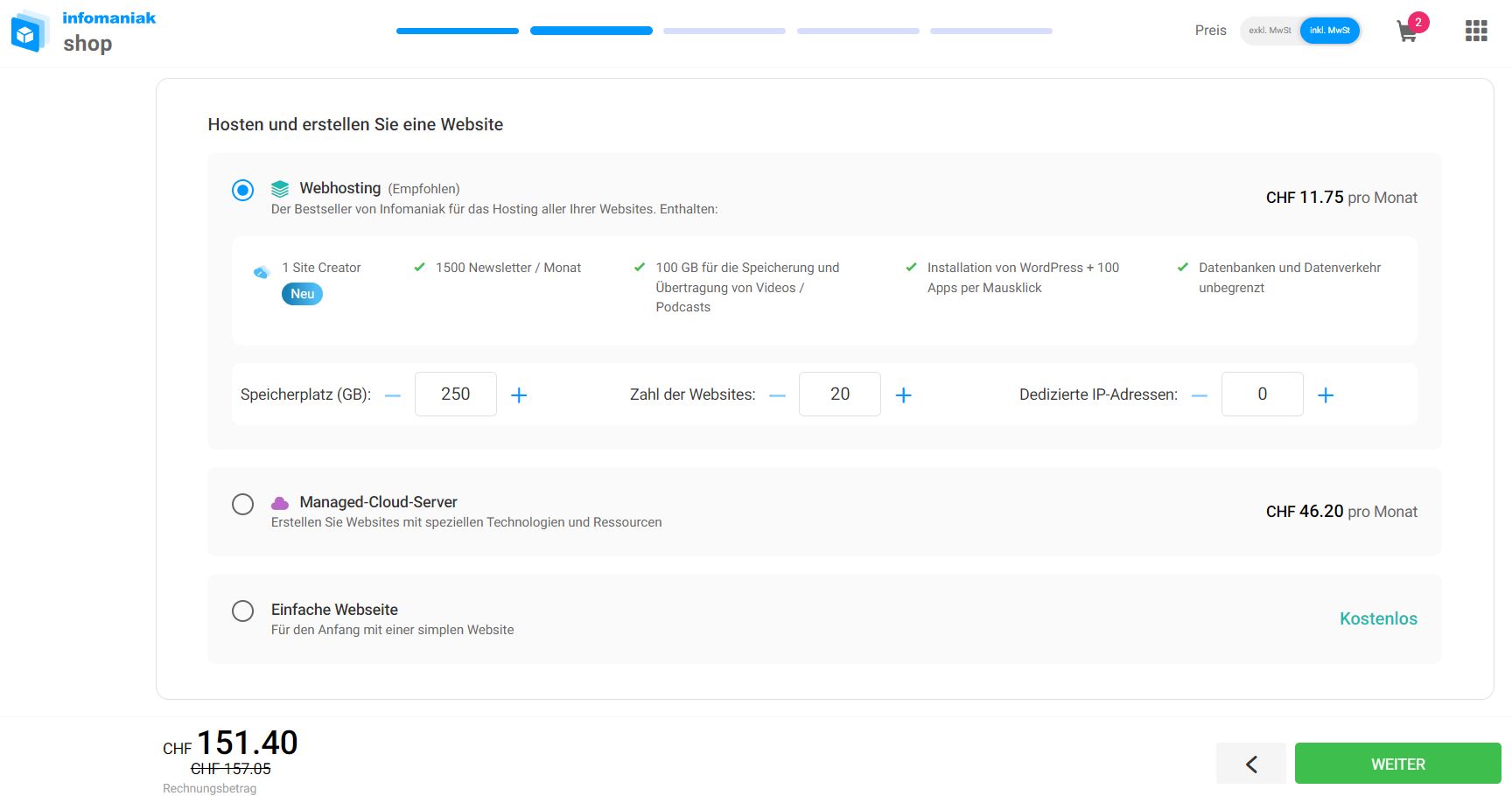The height and width of the screenshot is (796, 1512).
Task: Click Für den Anfang mit einer simplen Website
Action: click(392, 630)
